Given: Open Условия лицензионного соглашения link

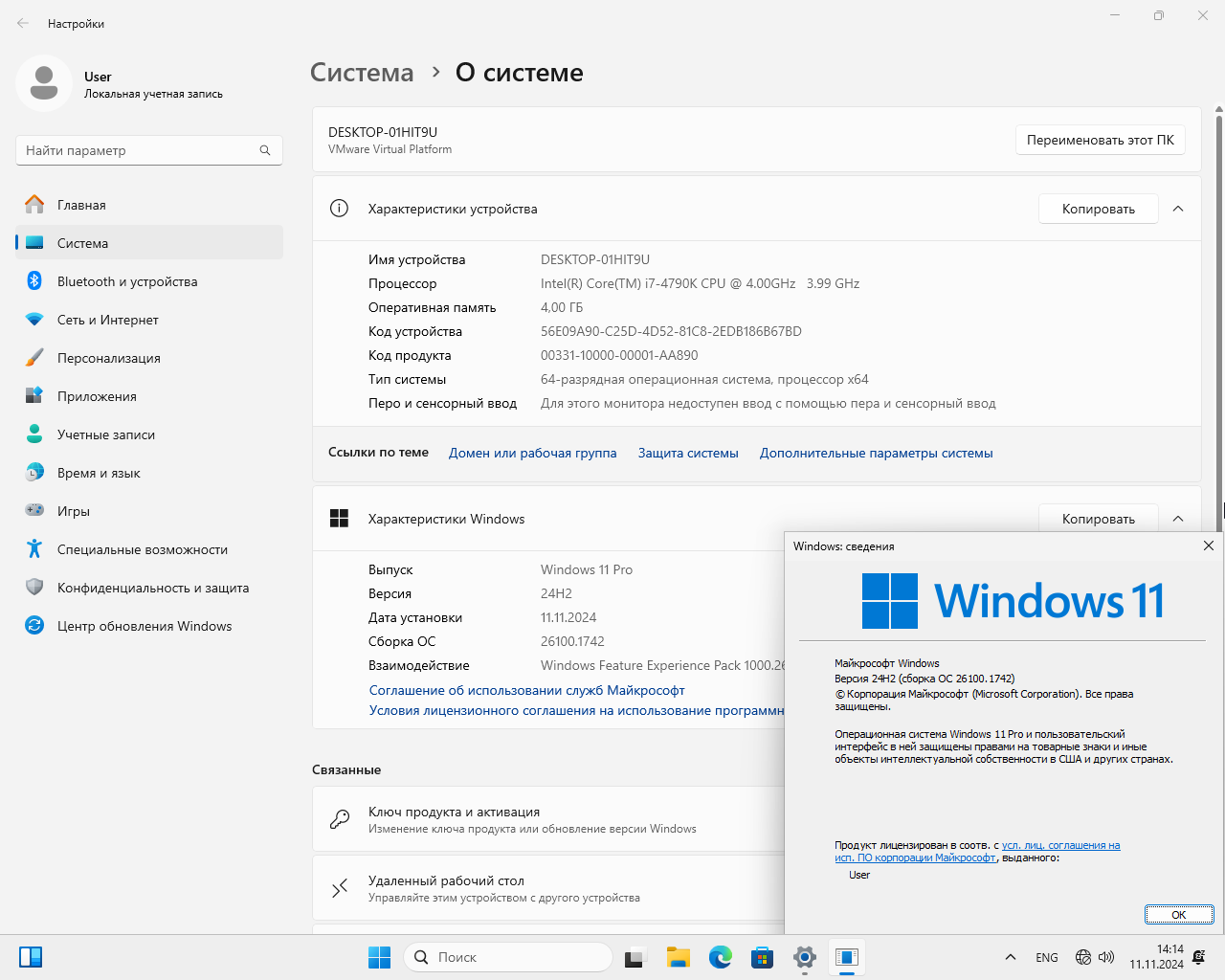Looking at the screenshot, I should (x=577, y=710).
